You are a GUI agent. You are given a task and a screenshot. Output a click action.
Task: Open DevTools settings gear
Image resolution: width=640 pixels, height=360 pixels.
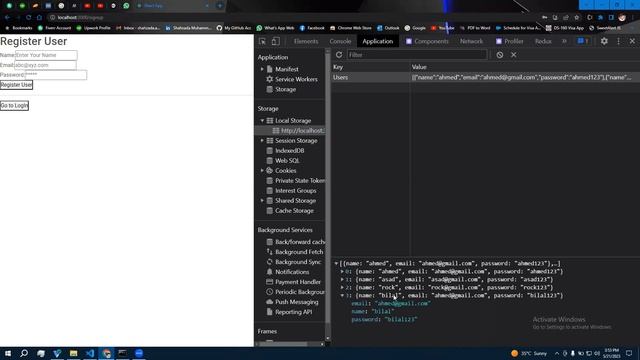click(x=604, y=41)
